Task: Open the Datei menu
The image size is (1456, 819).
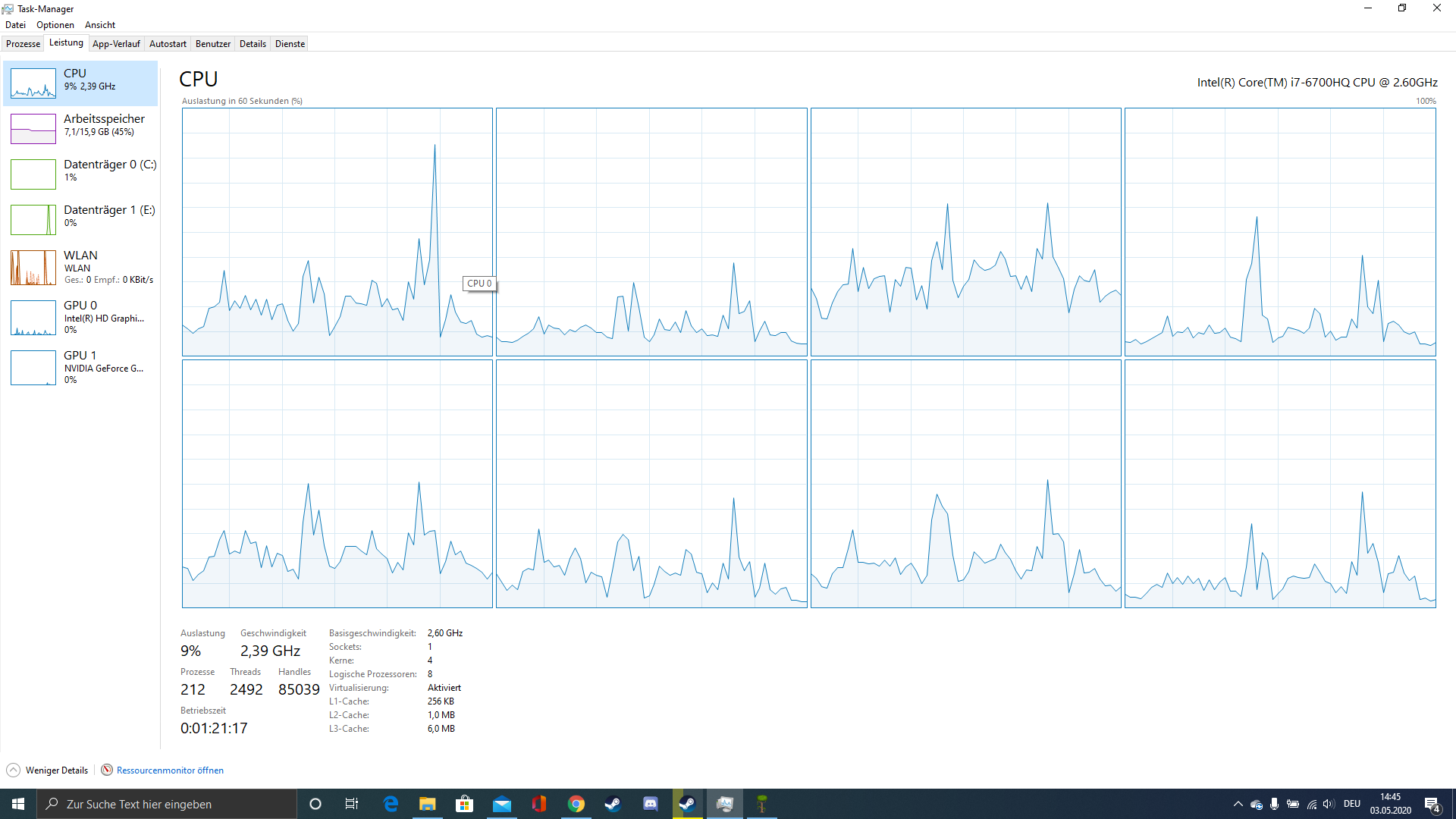Action: click(15, 25)
